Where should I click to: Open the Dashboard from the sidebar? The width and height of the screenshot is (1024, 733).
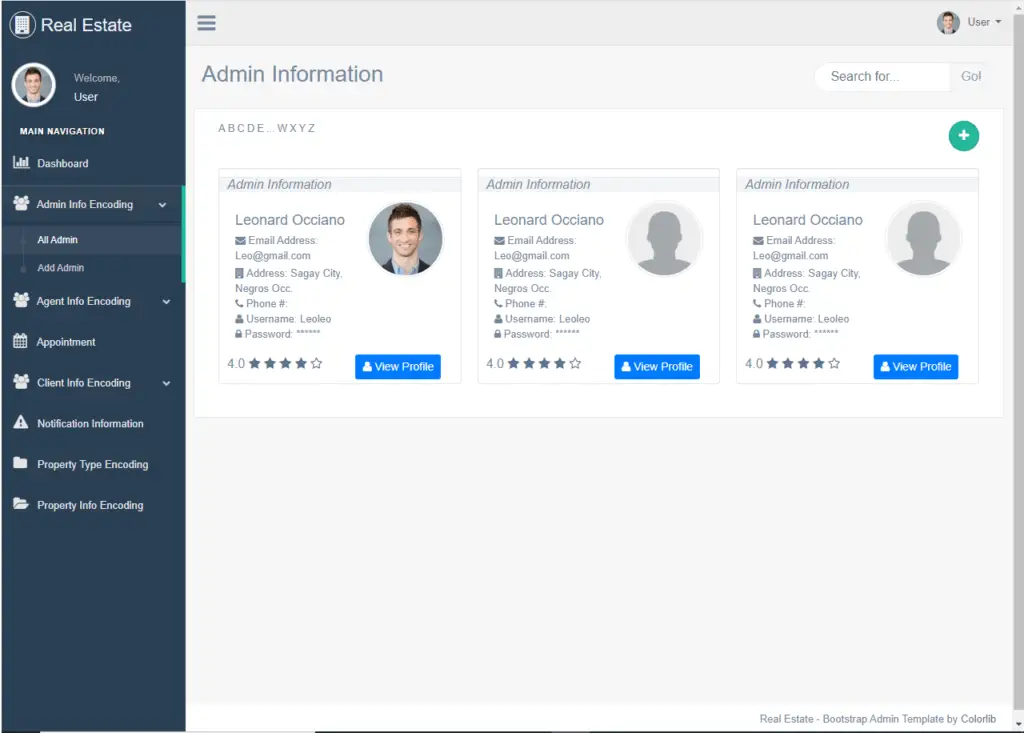pyautogui.click(x=62, y=163)
